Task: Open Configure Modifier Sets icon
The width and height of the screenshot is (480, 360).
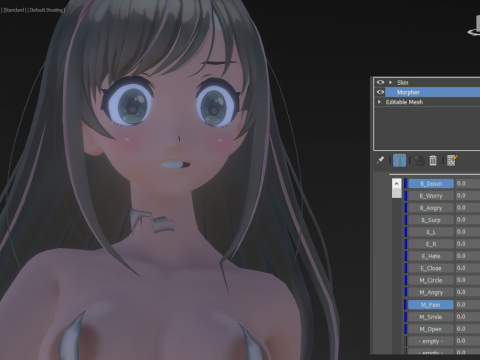Action: pos(452,160)
